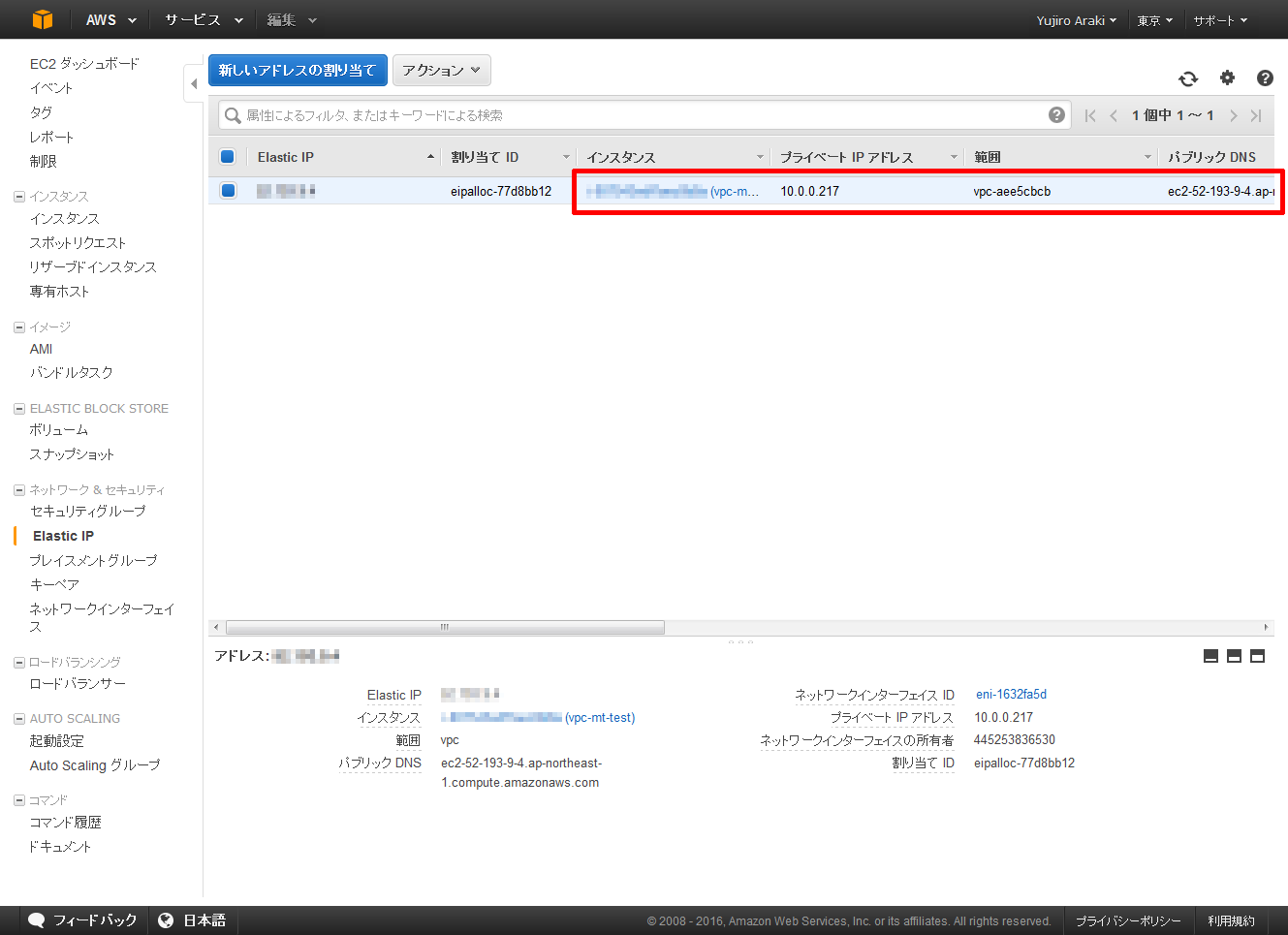Image resolution: width=1288 pixels, height=935 pixels.
Task: Click フィードバック in the footer
Action: point(95,920)
